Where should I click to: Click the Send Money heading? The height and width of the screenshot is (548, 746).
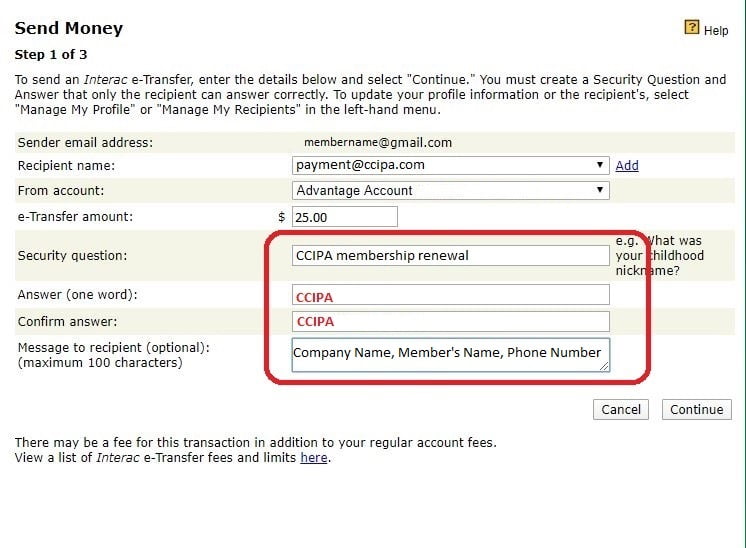pyautogui.click(x=69, y=28)
